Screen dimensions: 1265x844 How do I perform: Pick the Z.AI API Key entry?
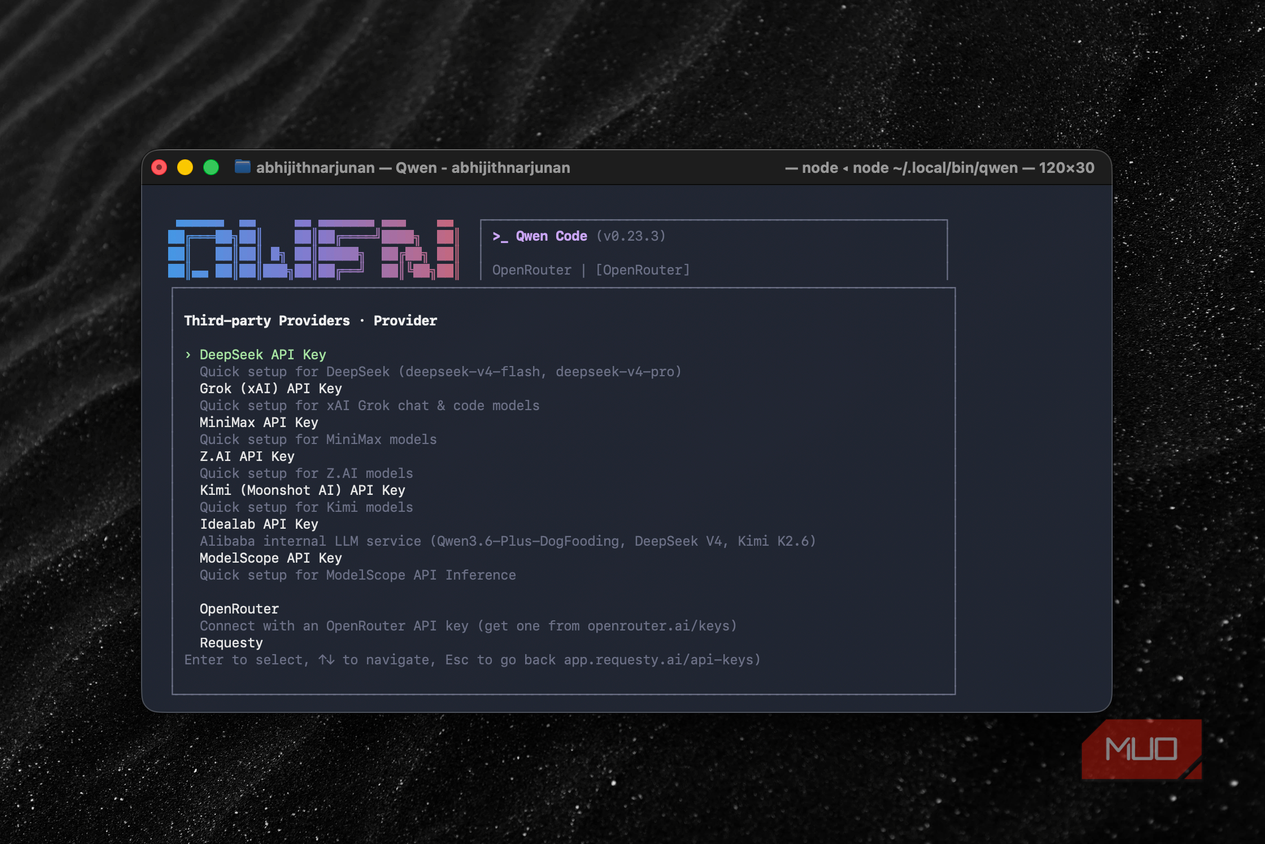(247, 456)
